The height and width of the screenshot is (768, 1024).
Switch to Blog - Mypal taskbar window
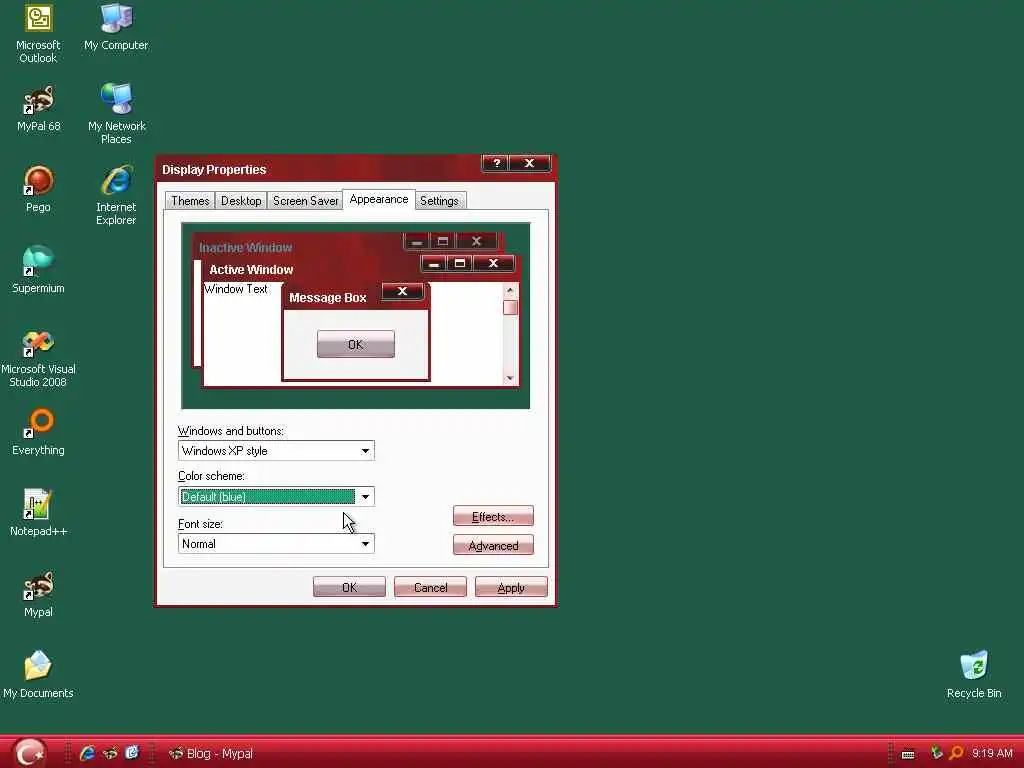click(x=211, y=753)
